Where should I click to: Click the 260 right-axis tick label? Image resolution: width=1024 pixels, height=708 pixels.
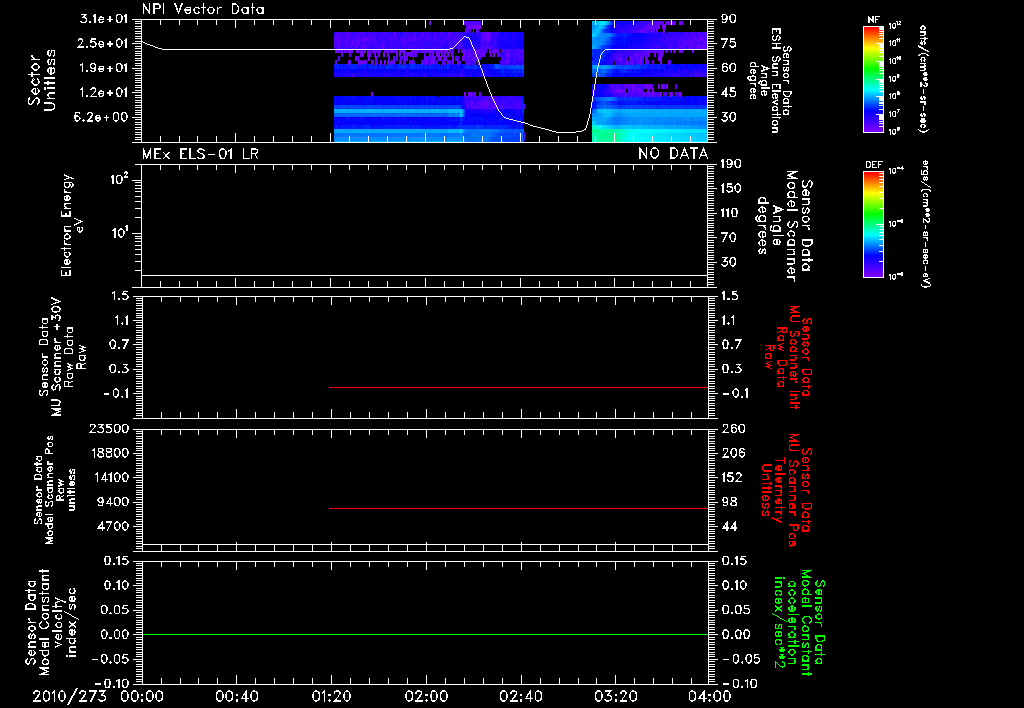pyautogui.click(x=733, y=428)
